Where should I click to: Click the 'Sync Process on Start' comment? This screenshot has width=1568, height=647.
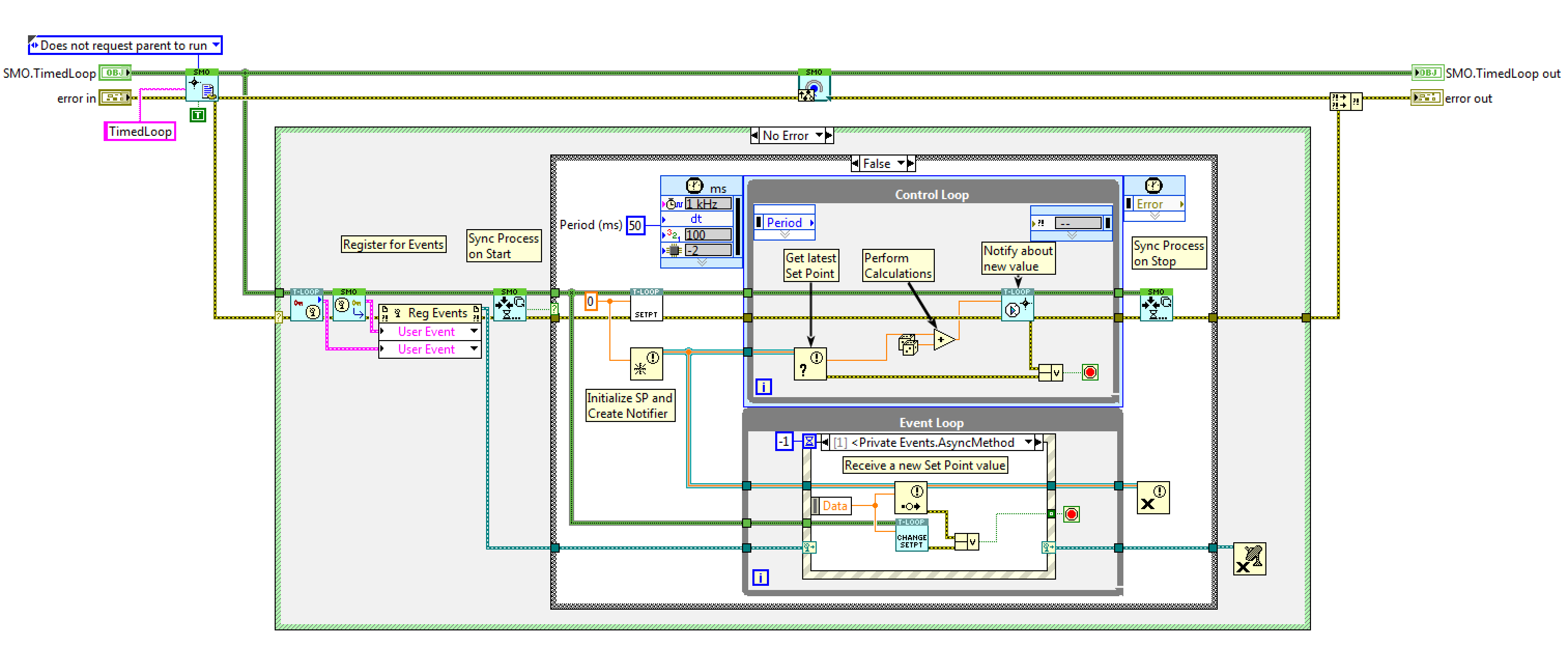(x=503, y=246)
